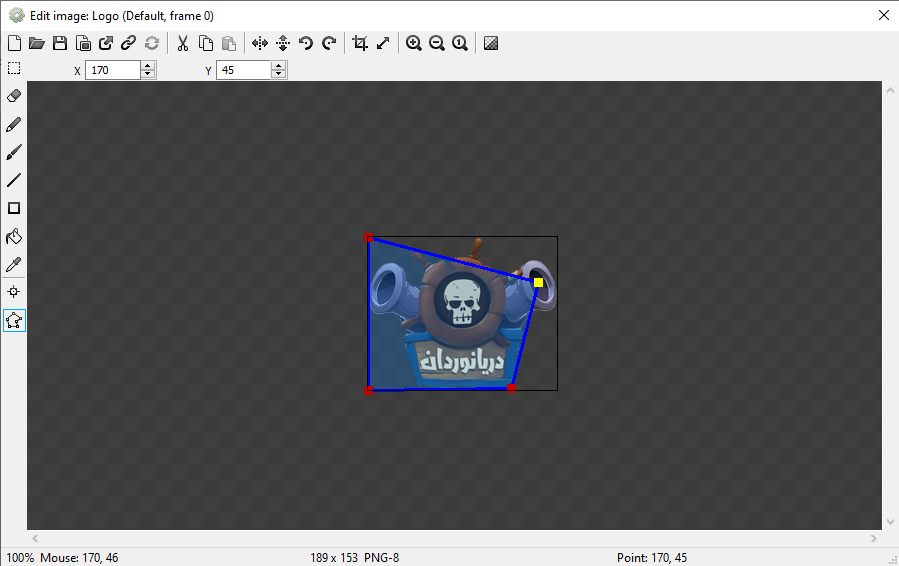Select the Pencil tool
Viewport: 899px width, 566px height.
coord(14,124)
